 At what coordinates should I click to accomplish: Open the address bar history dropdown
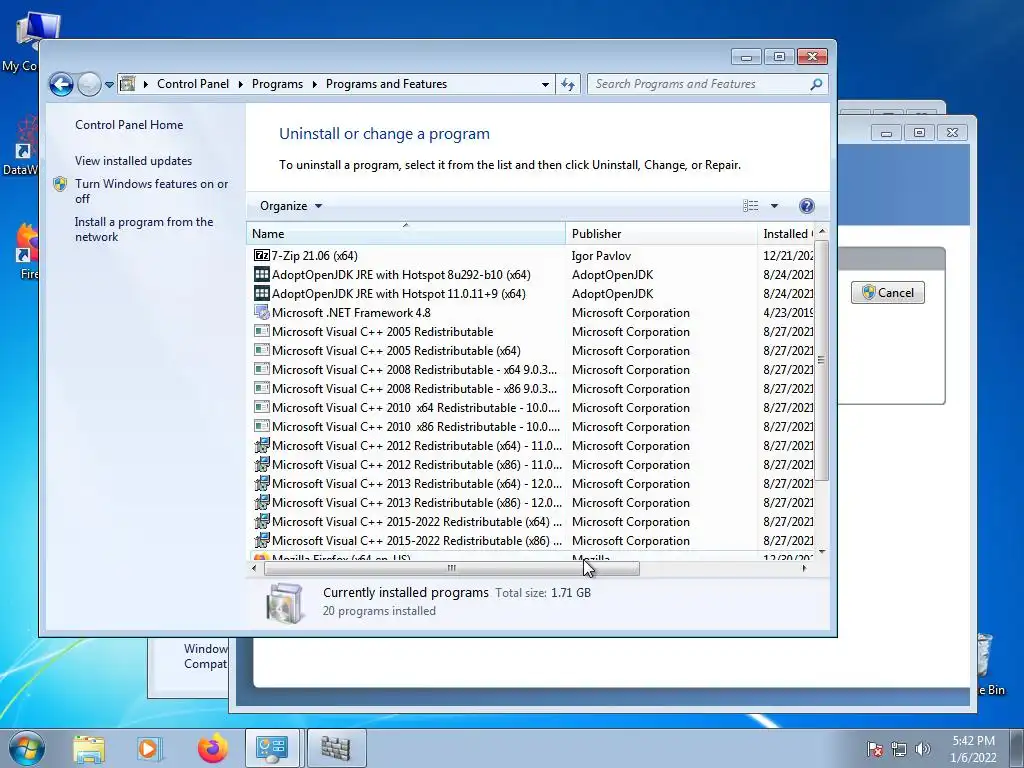[545, 84]
